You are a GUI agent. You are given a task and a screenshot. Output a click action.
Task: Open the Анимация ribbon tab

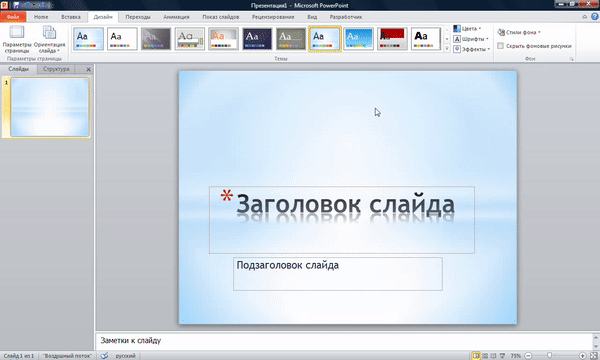point(176,17)
